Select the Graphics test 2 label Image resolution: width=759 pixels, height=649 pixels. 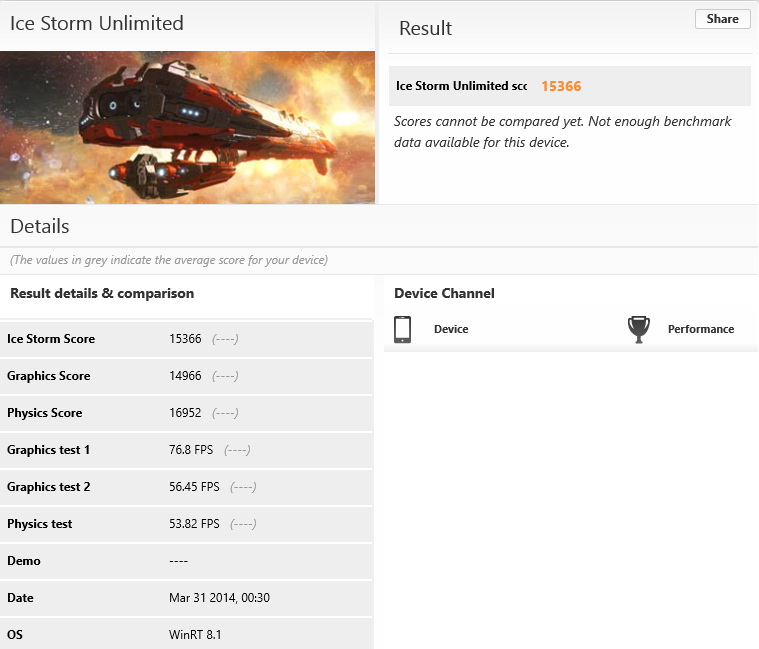pos(48,487)
